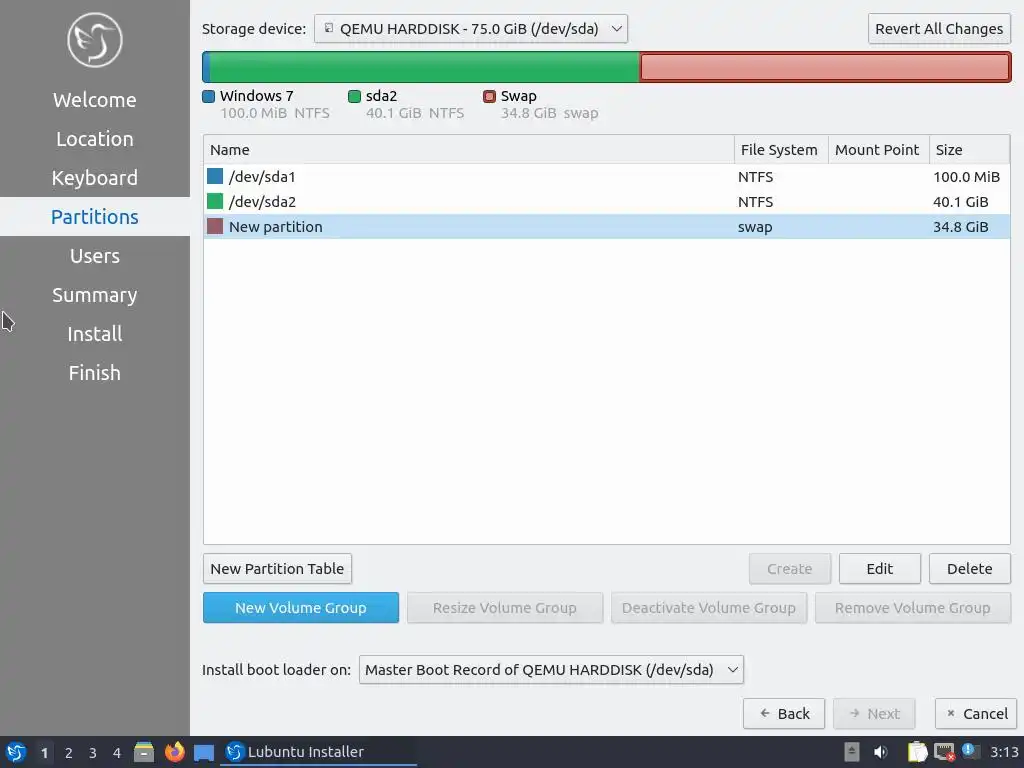Click the Edit partition button
Image resolution: width=1024 pixels, height=768 pixels.
880,569
